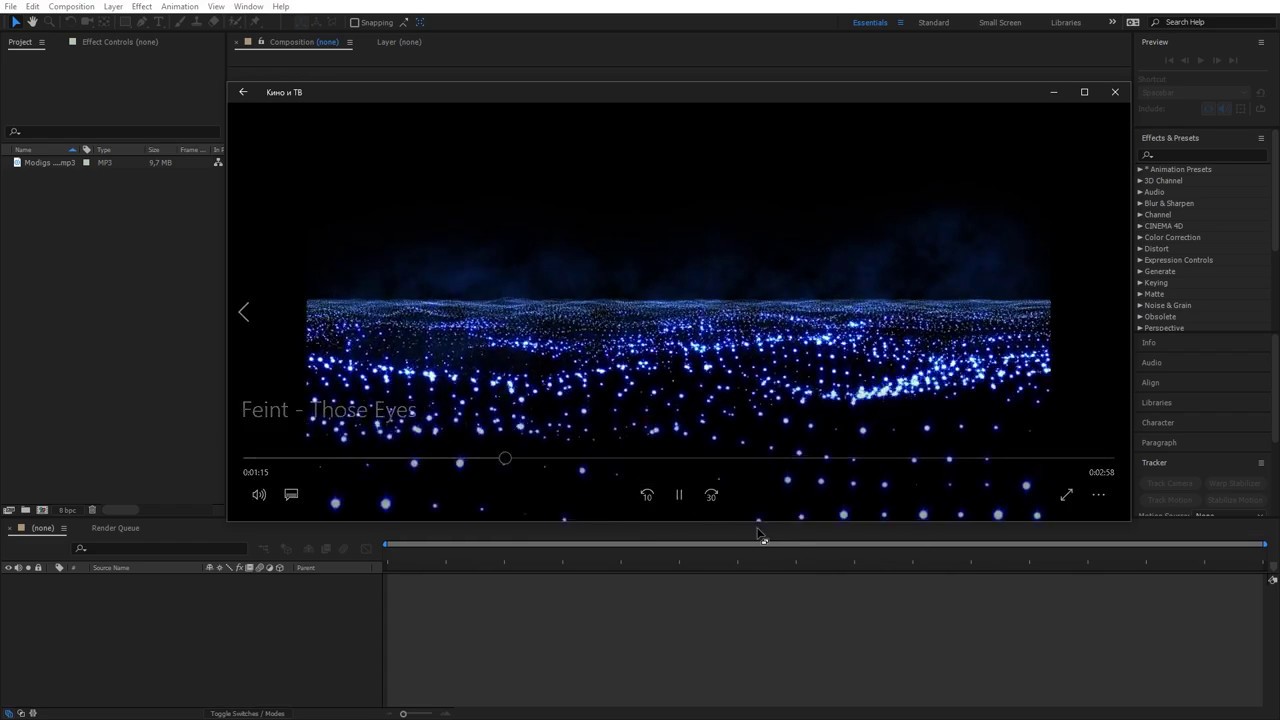Expand Generate effects category

tap(1140, 271)
